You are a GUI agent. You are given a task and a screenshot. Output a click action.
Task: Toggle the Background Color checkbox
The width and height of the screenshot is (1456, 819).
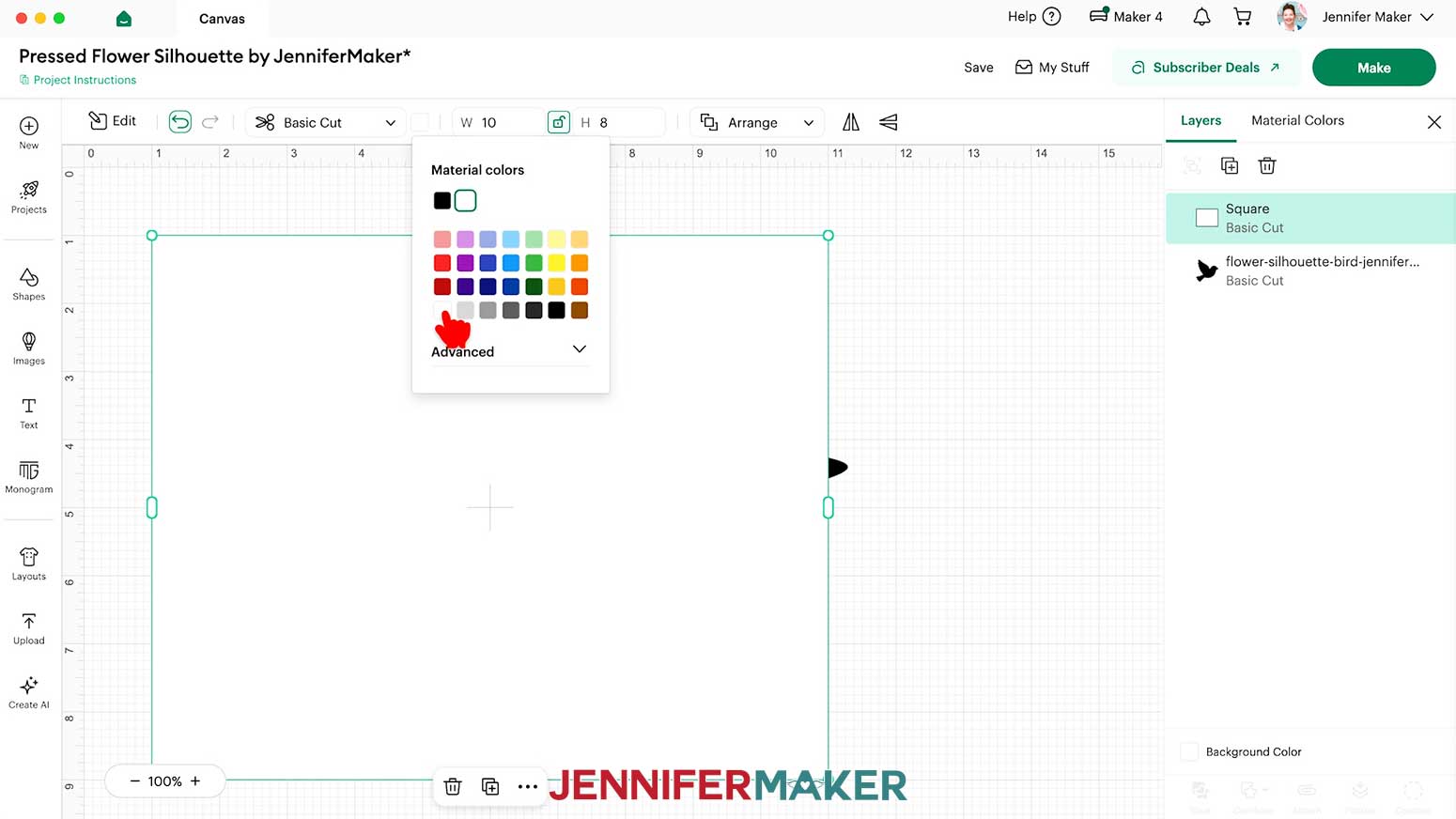pyautogui.click(x=1189, y=751)
